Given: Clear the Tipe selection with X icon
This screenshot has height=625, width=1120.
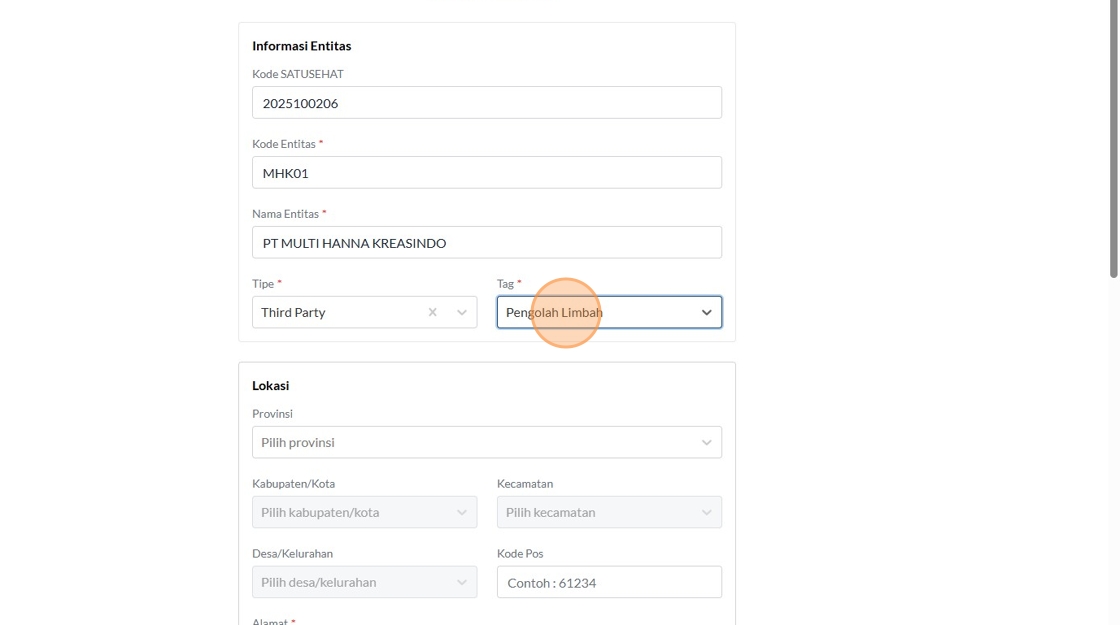Looking at the screenshot, I should [432, 312].
